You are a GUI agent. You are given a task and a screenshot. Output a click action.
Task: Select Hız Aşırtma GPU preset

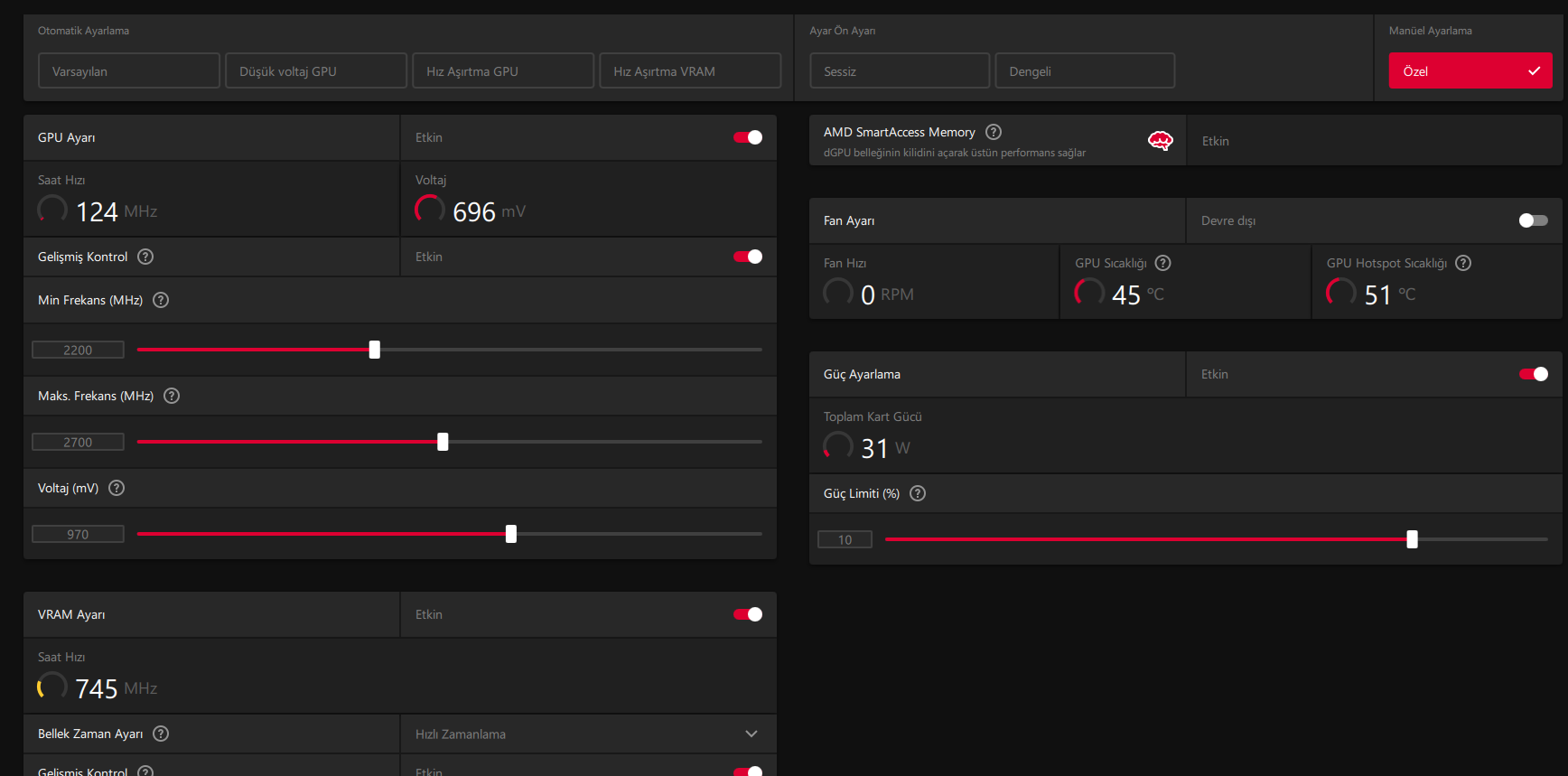click(503, 70)
